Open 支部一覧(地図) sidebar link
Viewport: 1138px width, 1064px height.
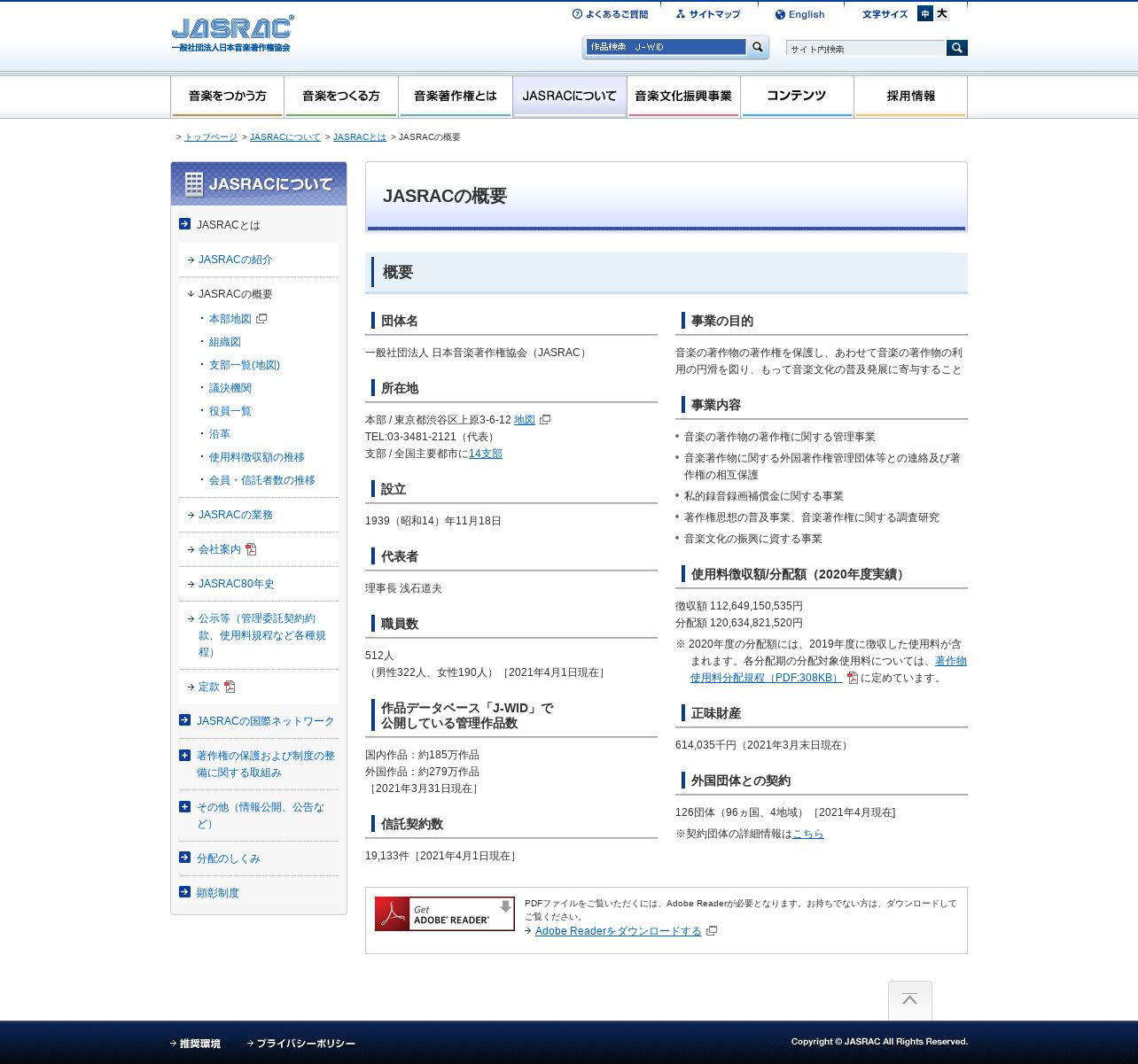coord(245,365)
